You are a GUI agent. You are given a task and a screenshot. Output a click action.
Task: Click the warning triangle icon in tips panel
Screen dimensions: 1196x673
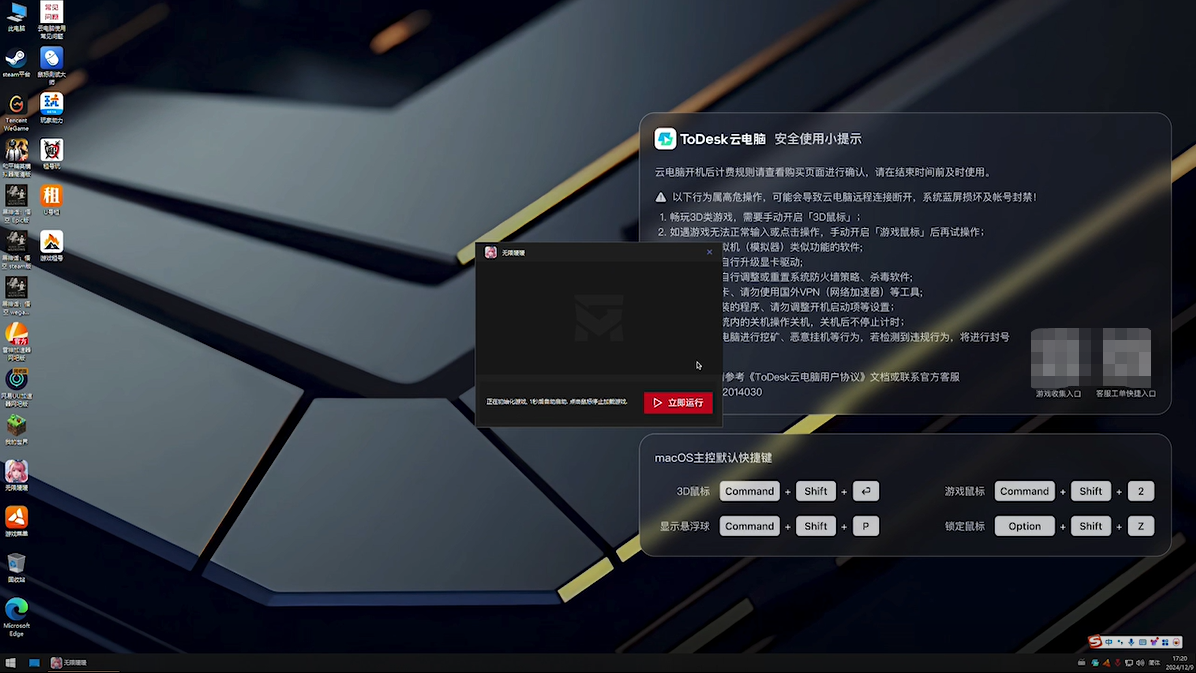coord(661,197)
